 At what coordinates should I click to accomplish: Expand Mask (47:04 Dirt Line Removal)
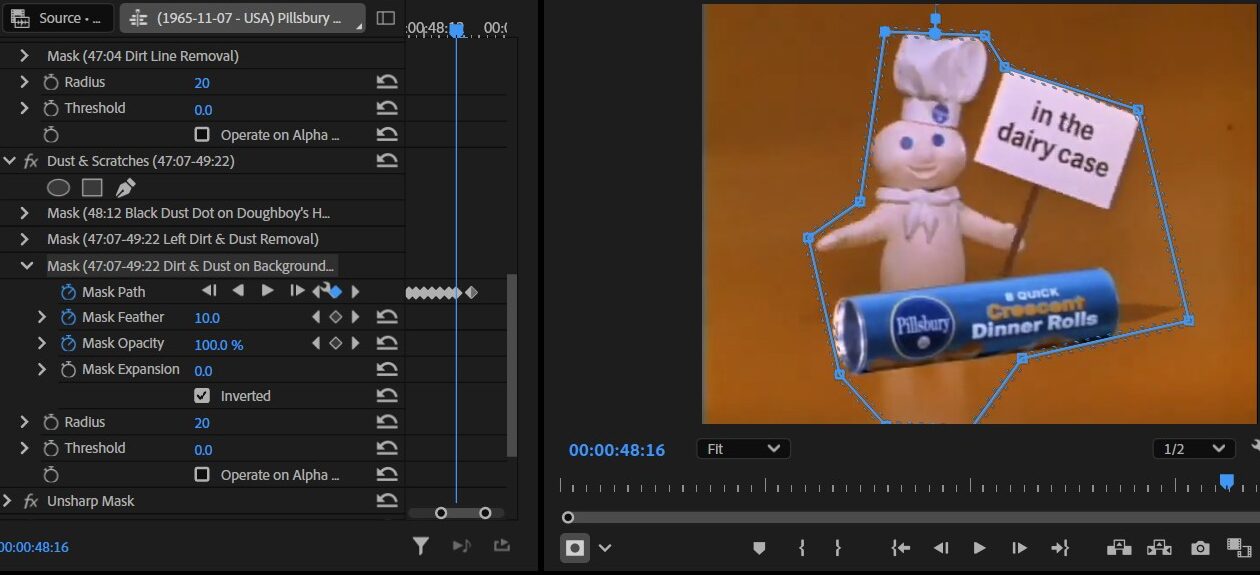25,56
